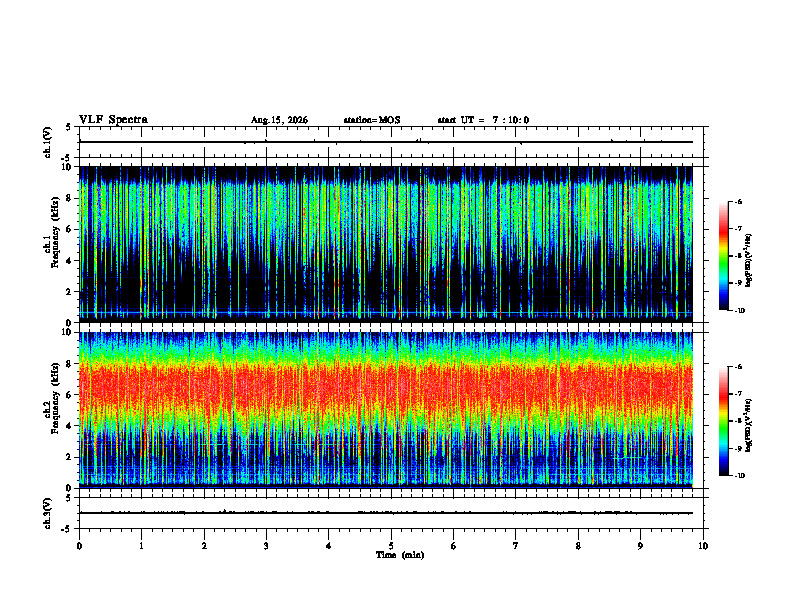This screenshot has width=792, height=612.
Task: Click the "5" tick on ch.1(V) axis
Action: [x=69, y=128]
